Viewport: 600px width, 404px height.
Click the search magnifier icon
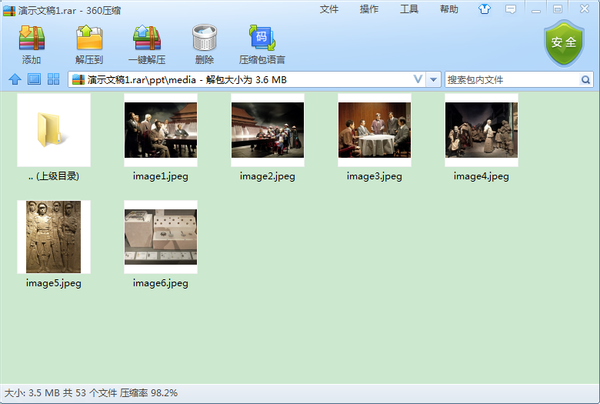(x=585, y=80)
